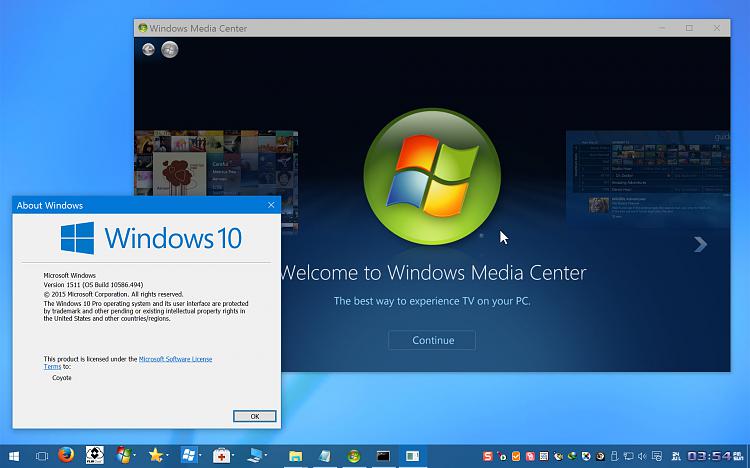This screenshot has height=468, width=750.
Task: Click the green play-arrow tray icon
Action: [502, 457]
